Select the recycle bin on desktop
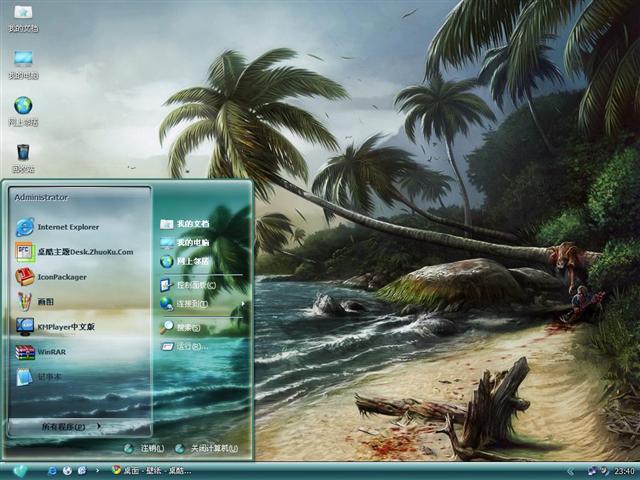 23,158
